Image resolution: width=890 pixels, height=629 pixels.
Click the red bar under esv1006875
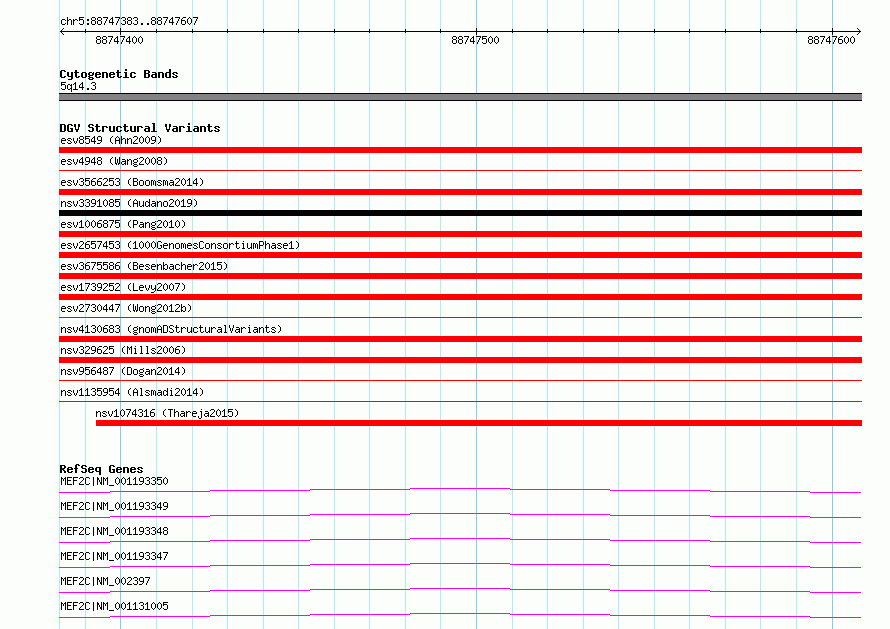[x=460, y=234]
